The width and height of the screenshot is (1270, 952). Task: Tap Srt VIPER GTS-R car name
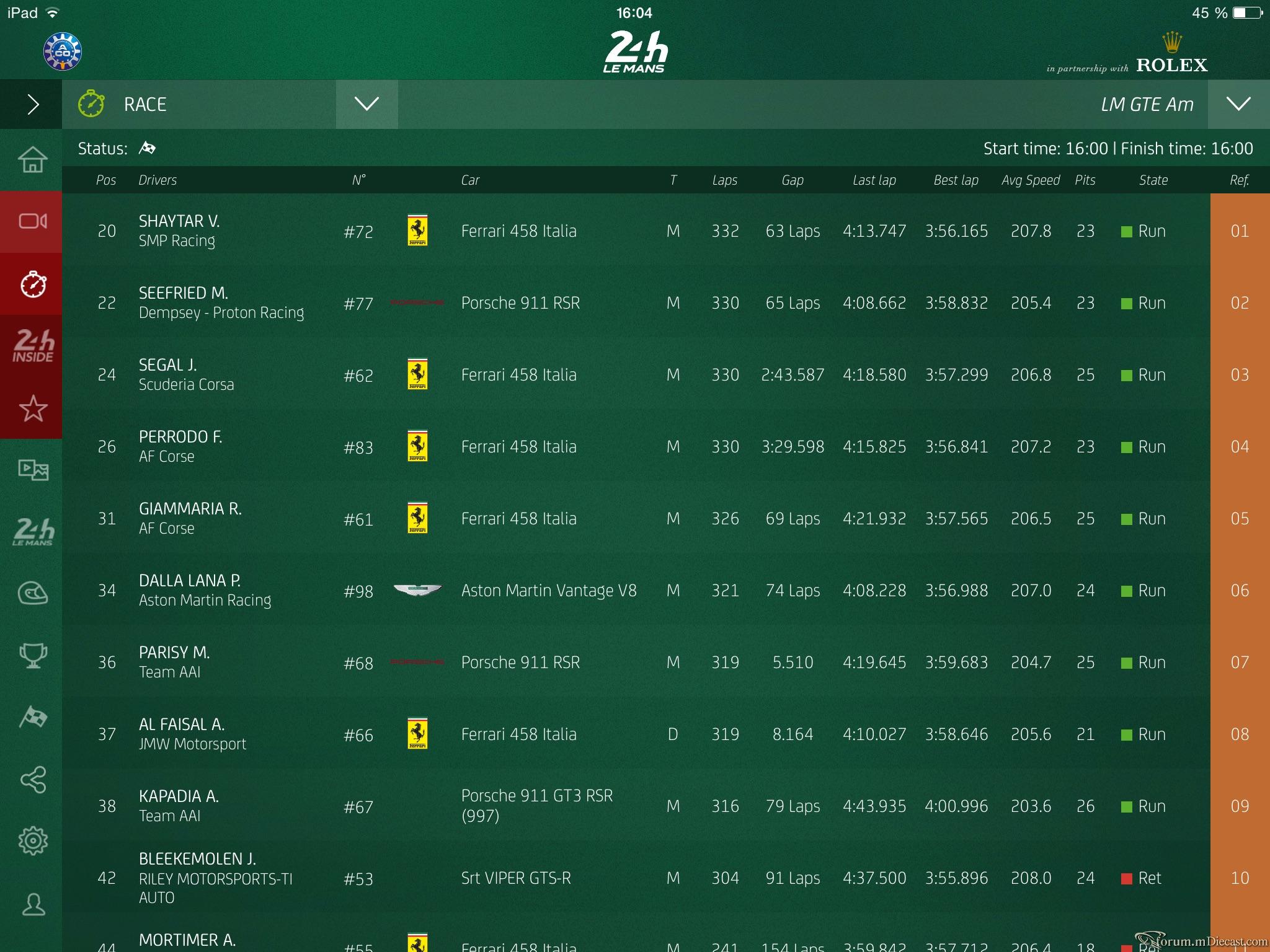tap(516, 878)
